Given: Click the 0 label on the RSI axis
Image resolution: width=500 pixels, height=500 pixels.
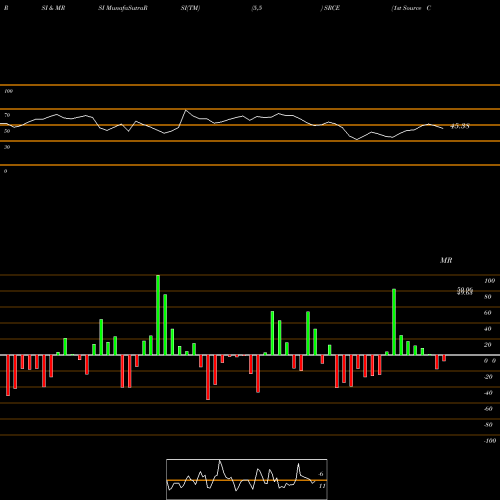Looking at the screenshot, I should click(x=5, y=171).
